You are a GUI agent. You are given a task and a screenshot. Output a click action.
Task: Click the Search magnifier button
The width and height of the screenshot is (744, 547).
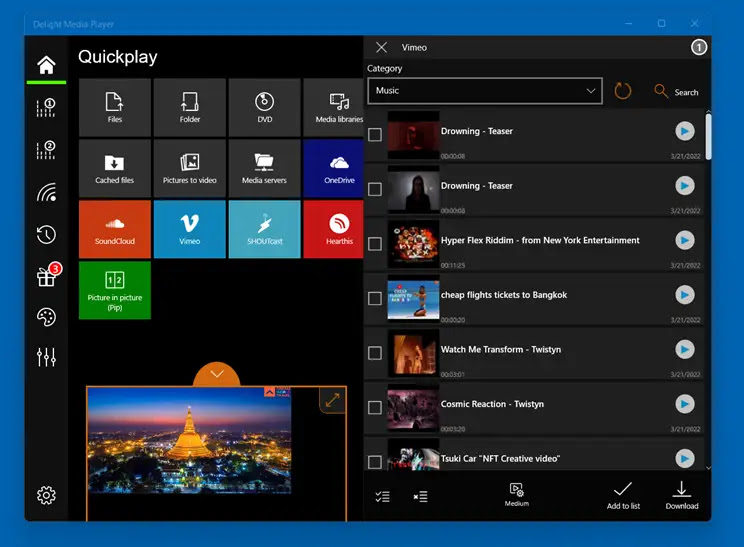(x=676, y=91)
